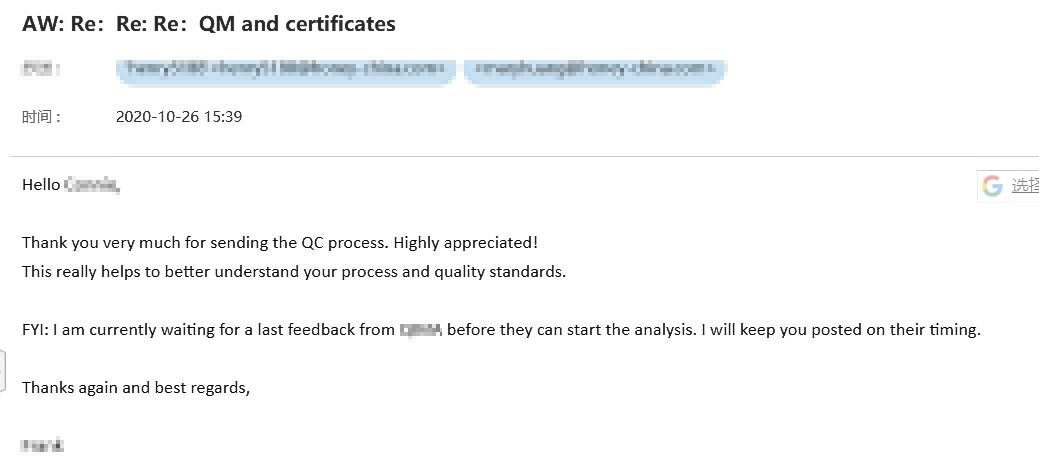Click the blurred sender signature name
Screen dimensions: 1039x470
click(x=42, y=445)
